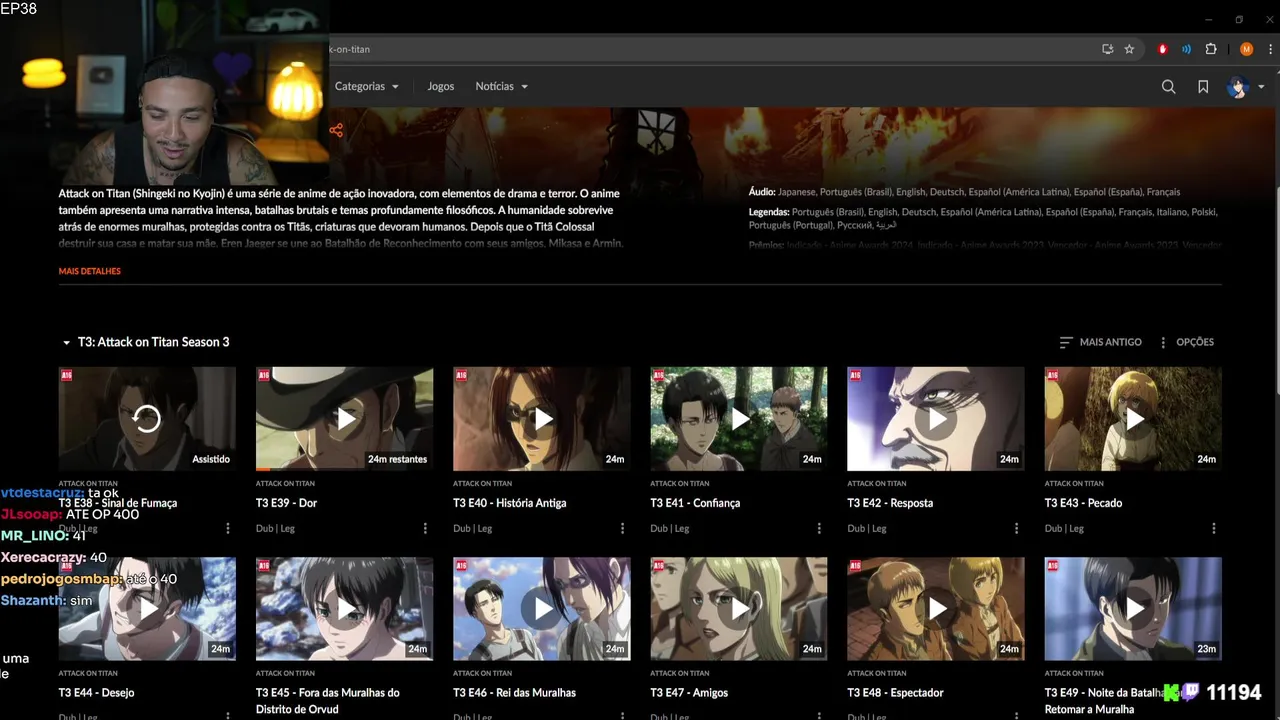Change sort order with MAIS ANTIGO
The width and height of the screenshot is (1280, 720).
pyautogui.click(x=1100, y=342)
